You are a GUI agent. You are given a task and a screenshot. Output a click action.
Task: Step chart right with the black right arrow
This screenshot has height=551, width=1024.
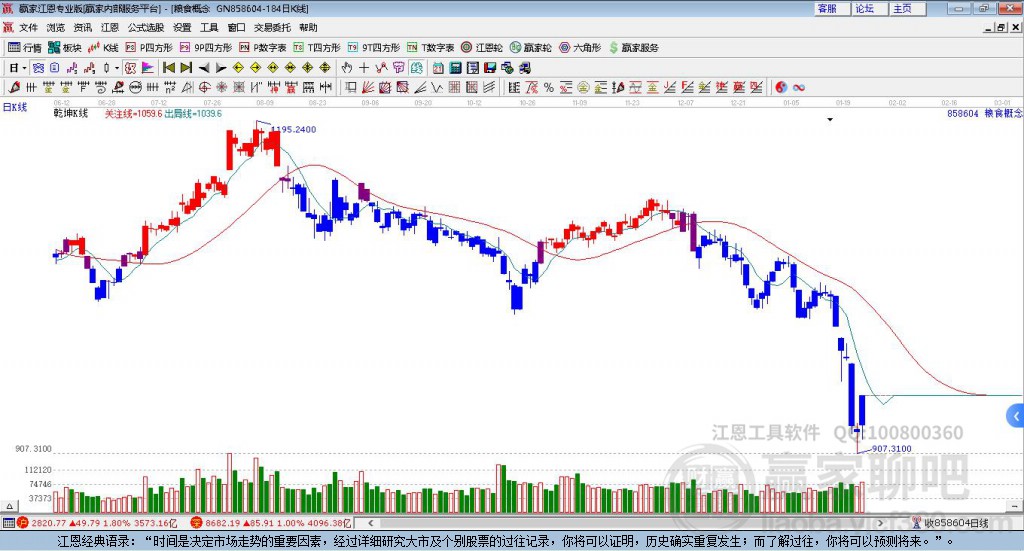point(221,68)
